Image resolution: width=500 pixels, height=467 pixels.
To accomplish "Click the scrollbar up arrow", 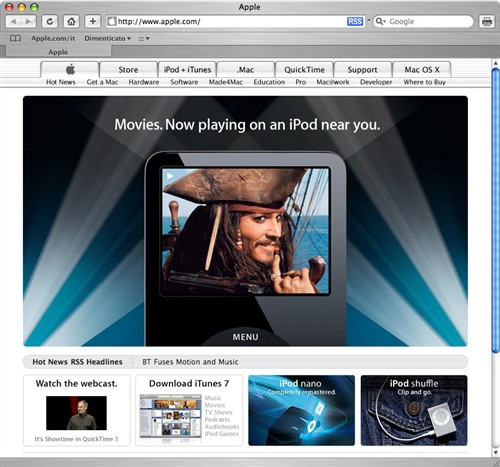I will [496, 63].
